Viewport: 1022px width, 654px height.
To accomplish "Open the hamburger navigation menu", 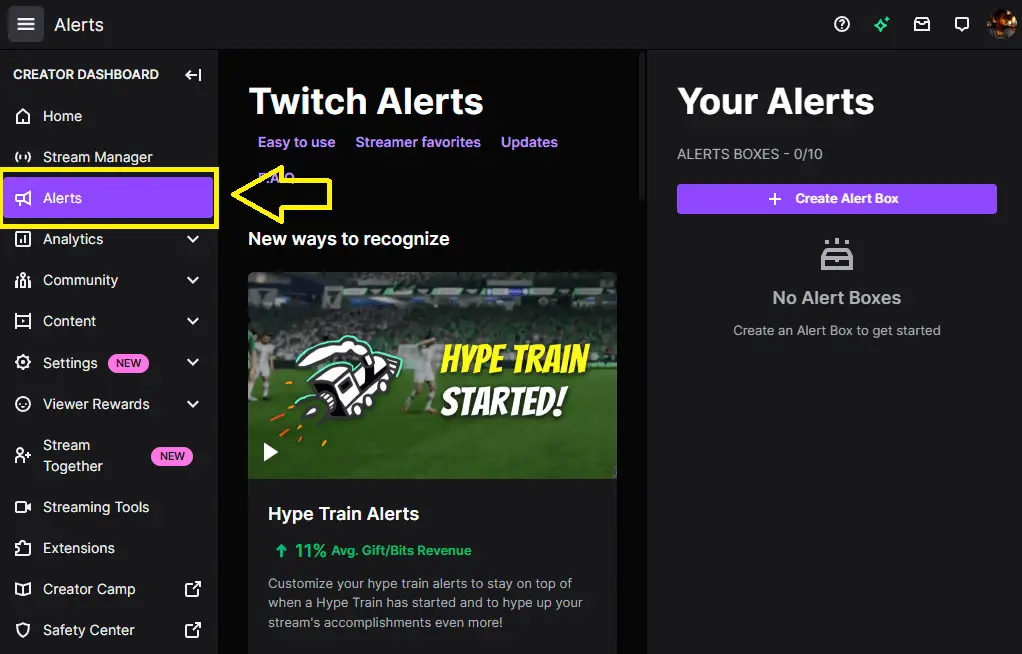I will click(25, 24).
